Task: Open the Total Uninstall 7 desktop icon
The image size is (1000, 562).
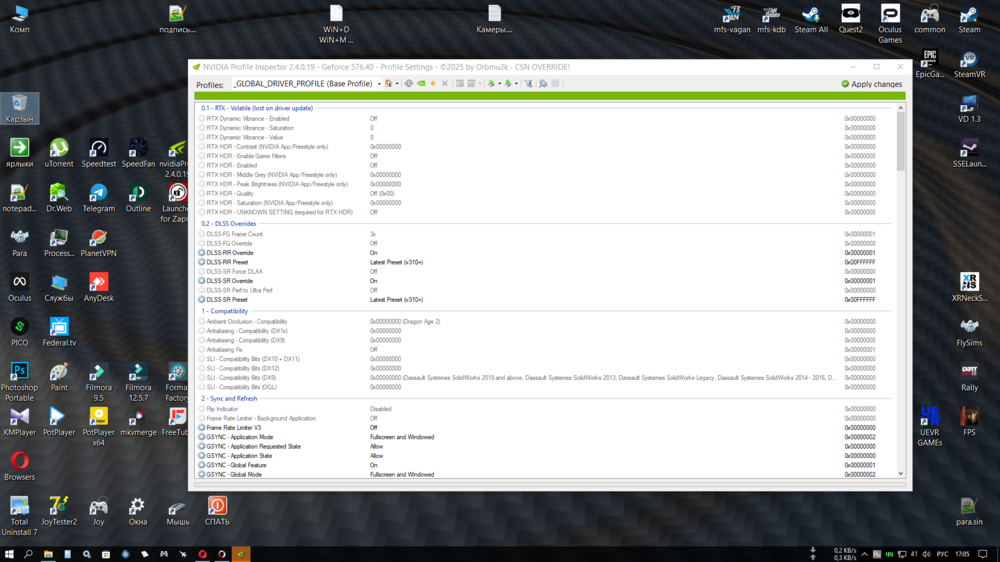Action: pos(19,515)
